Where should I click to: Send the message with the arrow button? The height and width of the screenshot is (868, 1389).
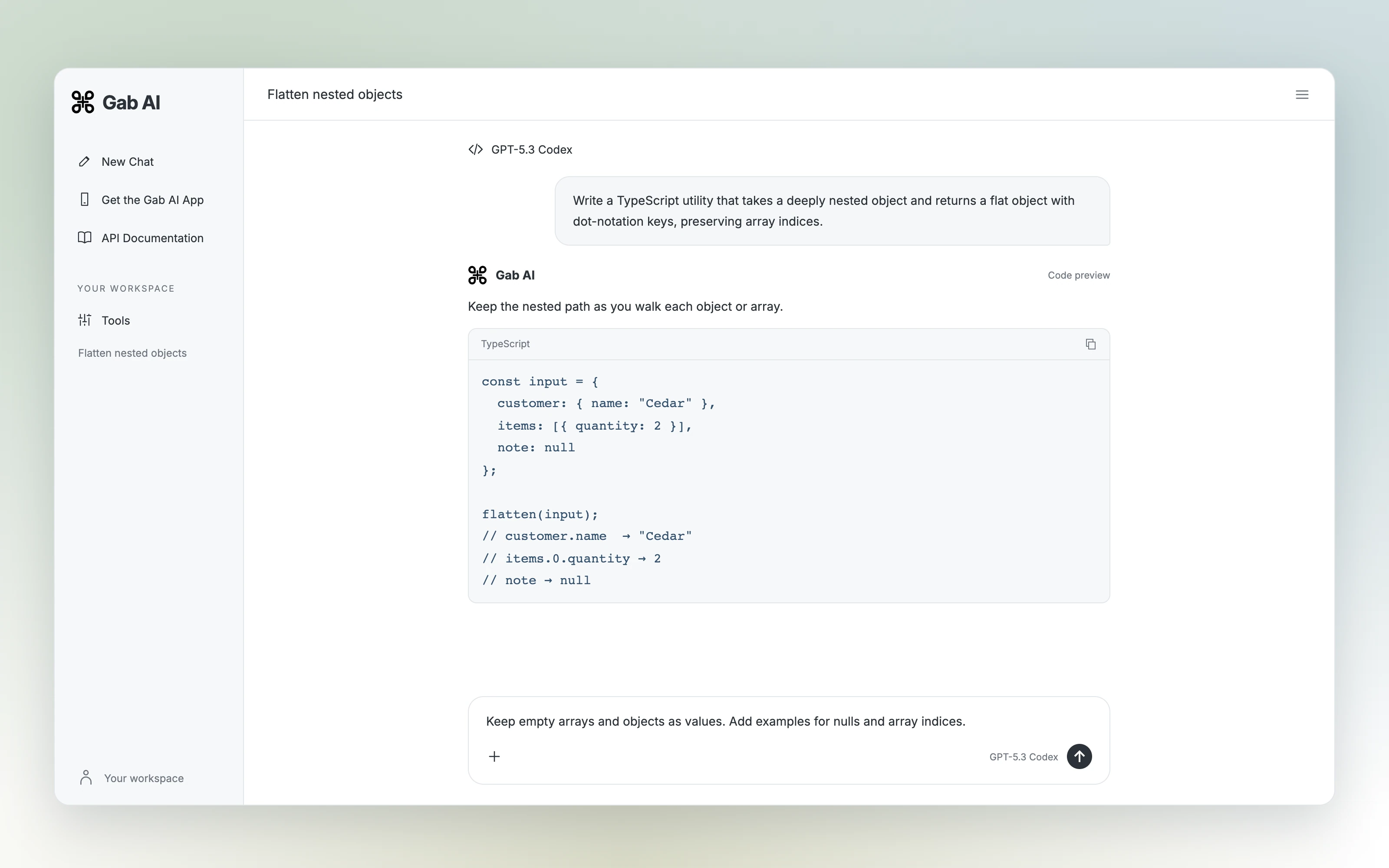coord(1079,756)
